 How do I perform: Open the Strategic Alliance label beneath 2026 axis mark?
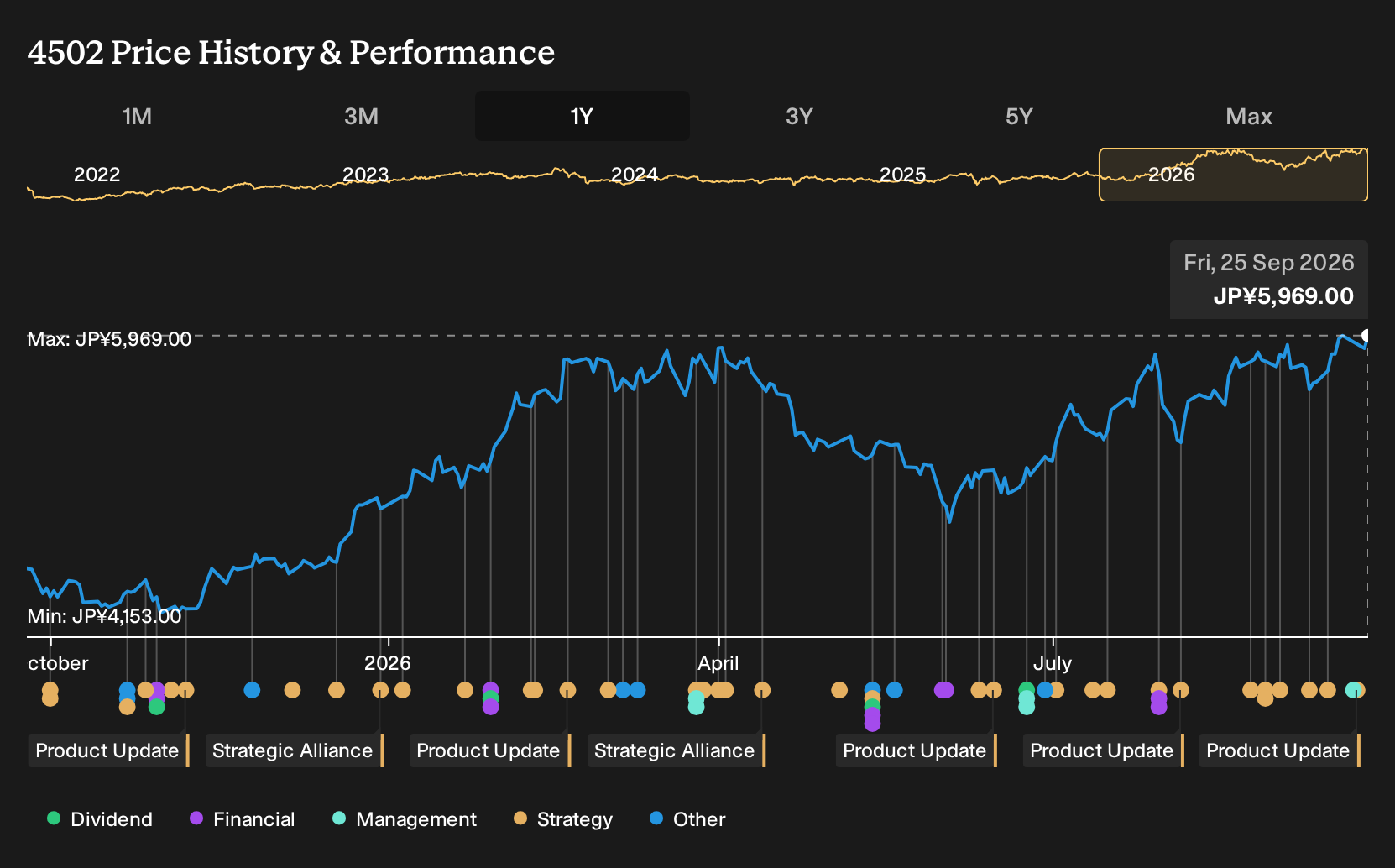[x=294, y=750]
